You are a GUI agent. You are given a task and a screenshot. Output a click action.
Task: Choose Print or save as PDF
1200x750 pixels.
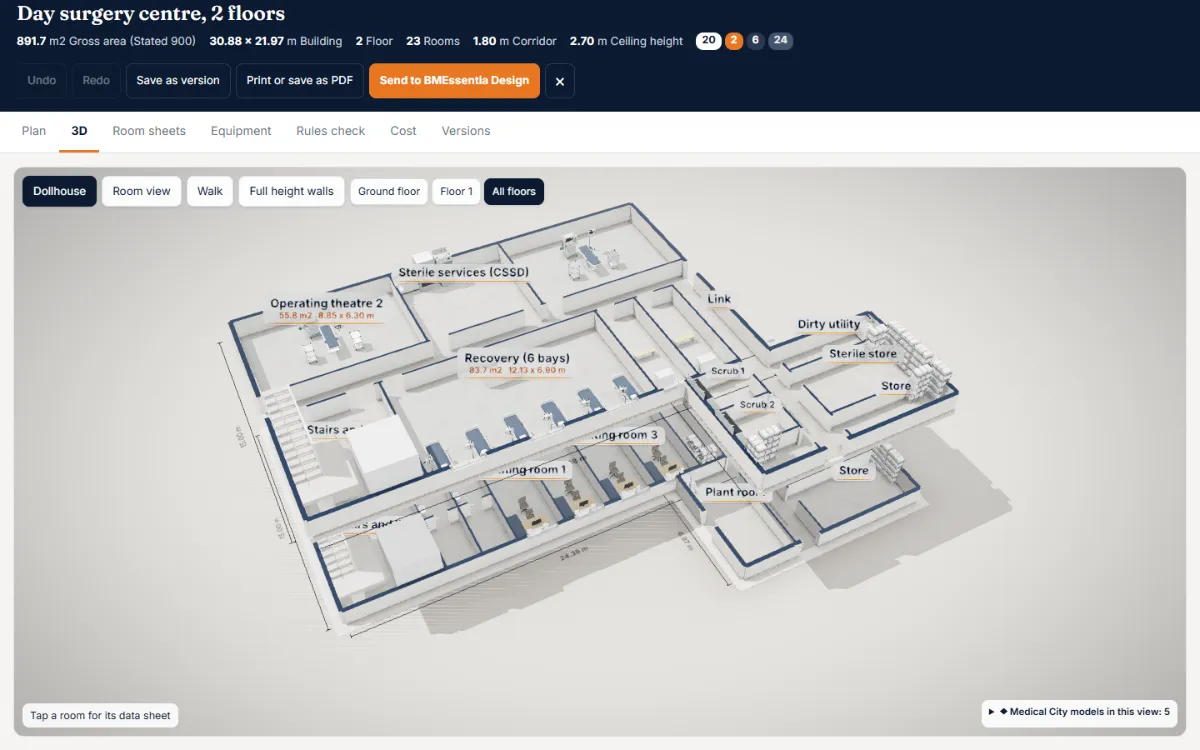(300, 81)
